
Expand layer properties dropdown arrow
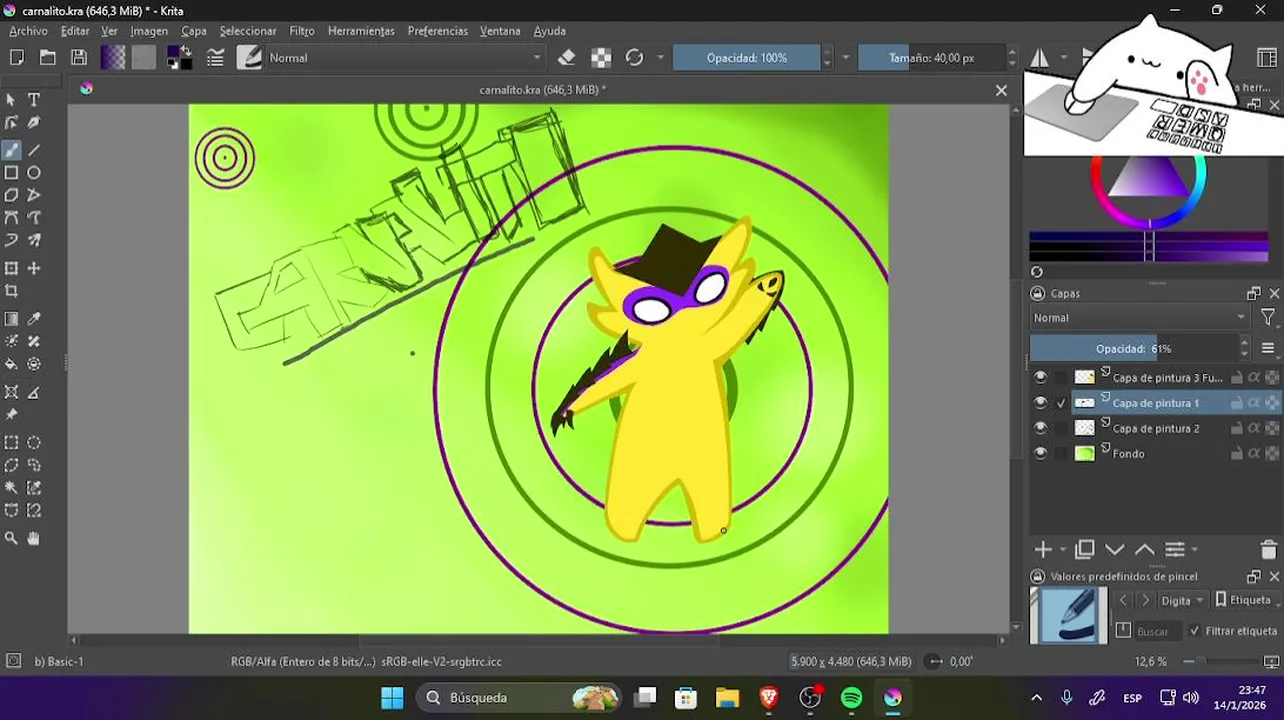tap(1195, 550)
